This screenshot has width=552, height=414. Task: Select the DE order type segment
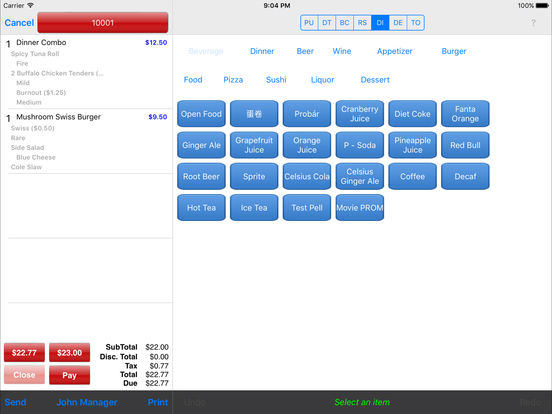pyautogui.click(x=398, y=23)
